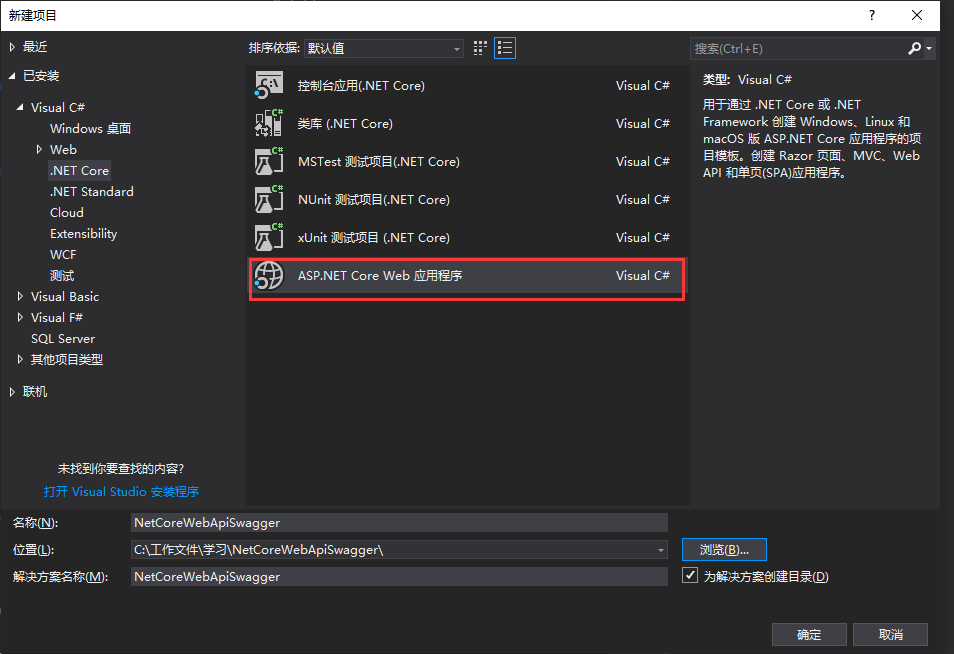Image resolution: width=954 pixels, height=654 pixels.
Task: Expand the 联机 tree node
Action: click(x=12, y=392)
